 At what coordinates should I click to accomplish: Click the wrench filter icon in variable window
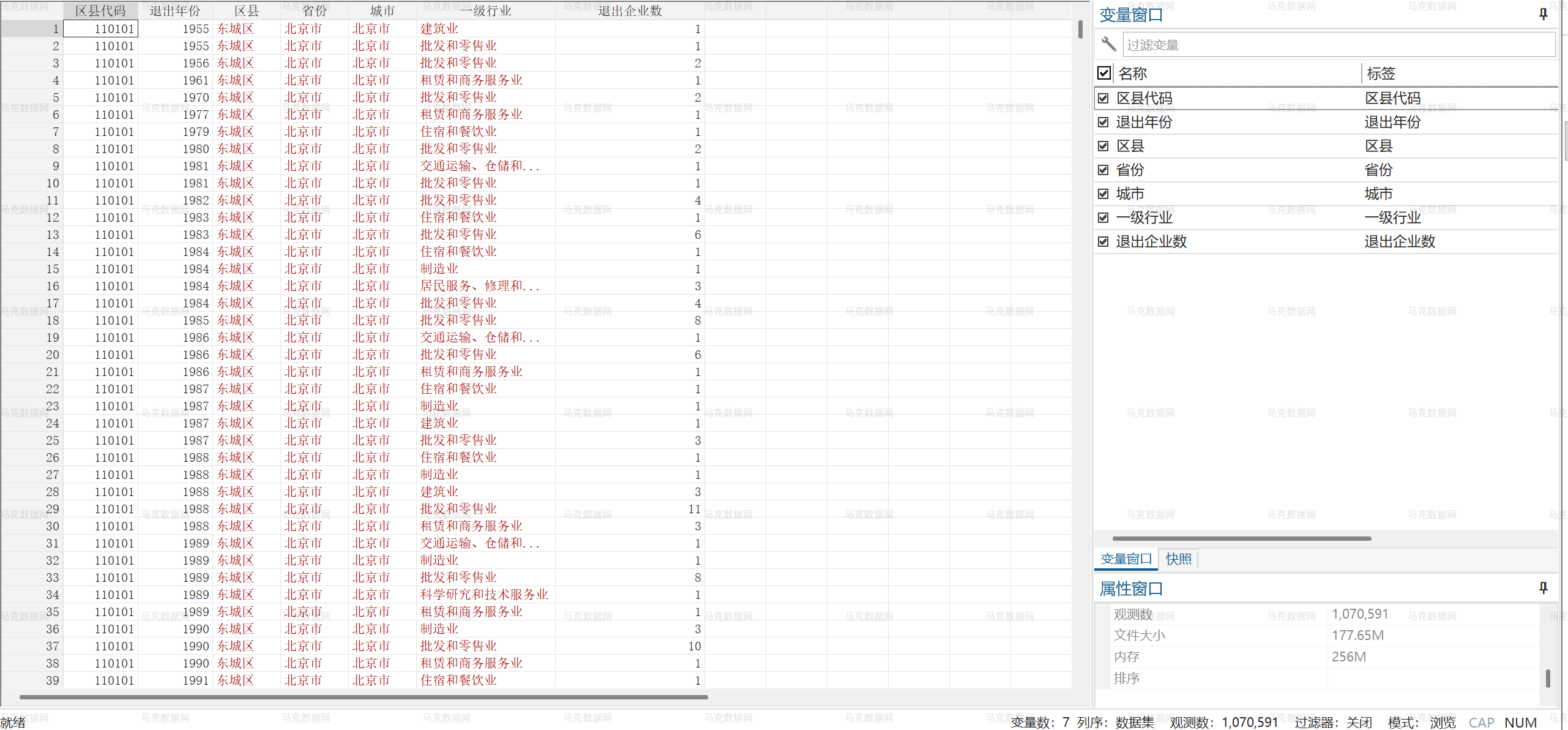(x=1108, y=43)
